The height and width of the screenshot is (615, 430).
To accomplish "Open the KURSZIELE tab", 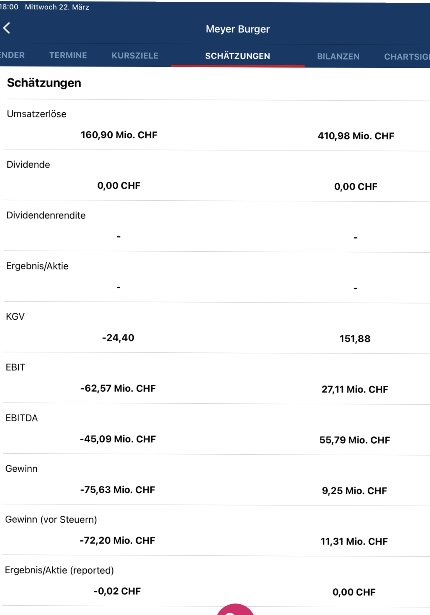I will click(x=135, y=56).
